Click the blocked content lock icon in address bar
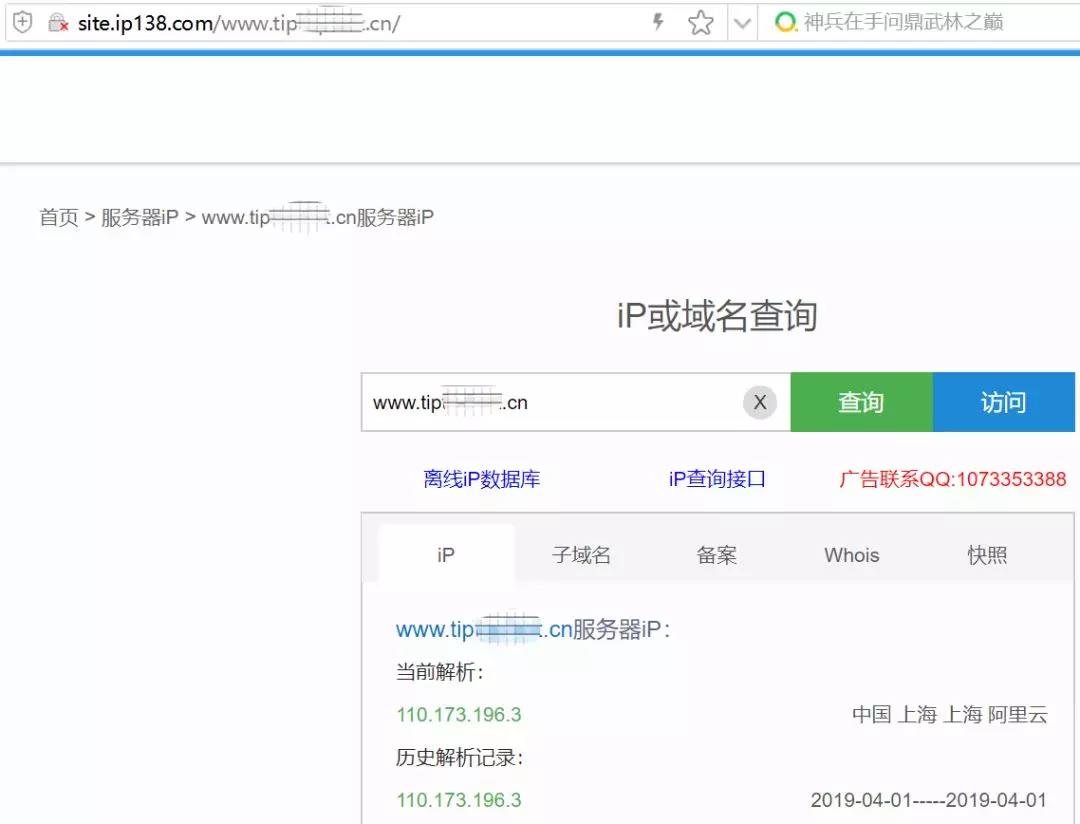This screenshot has width=1080, height=824. click(x=58, y=20)
